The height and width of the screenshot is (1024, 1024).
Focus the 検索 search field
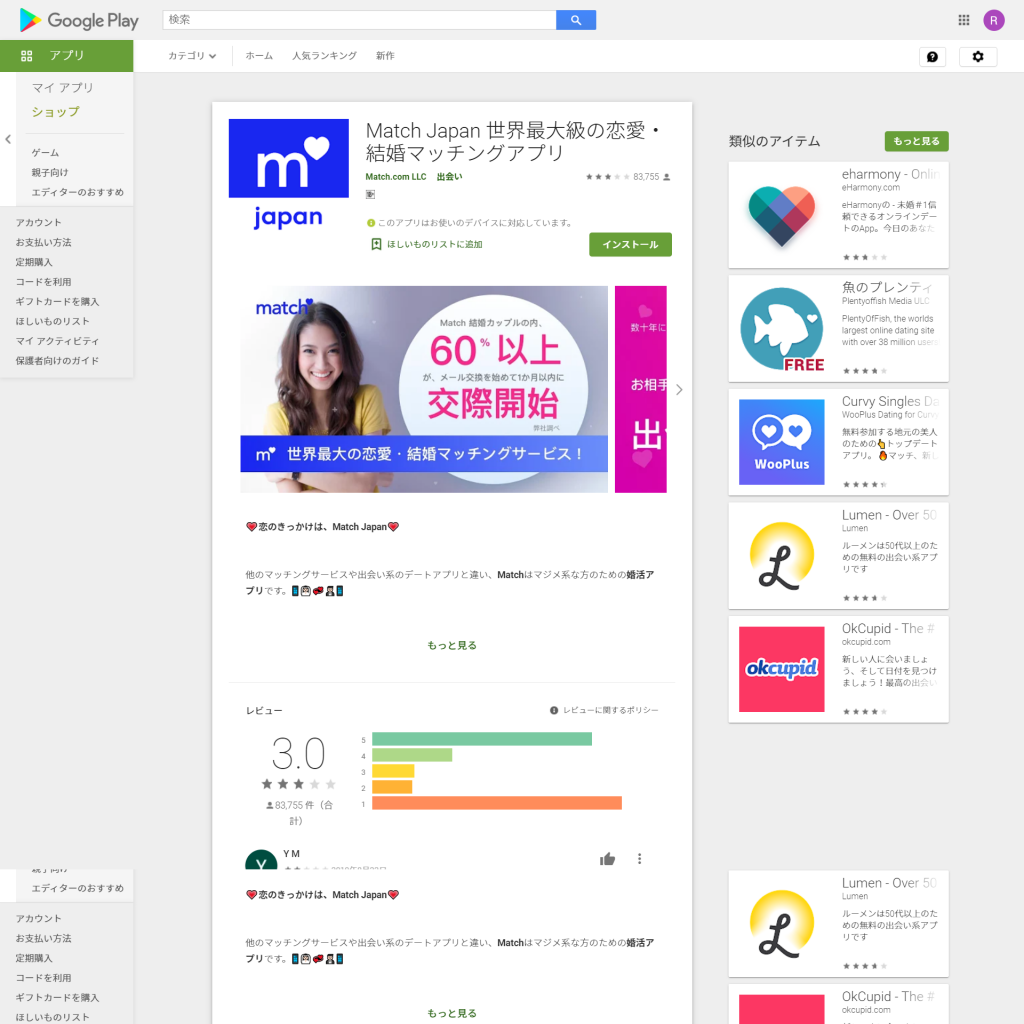point(359,20)
